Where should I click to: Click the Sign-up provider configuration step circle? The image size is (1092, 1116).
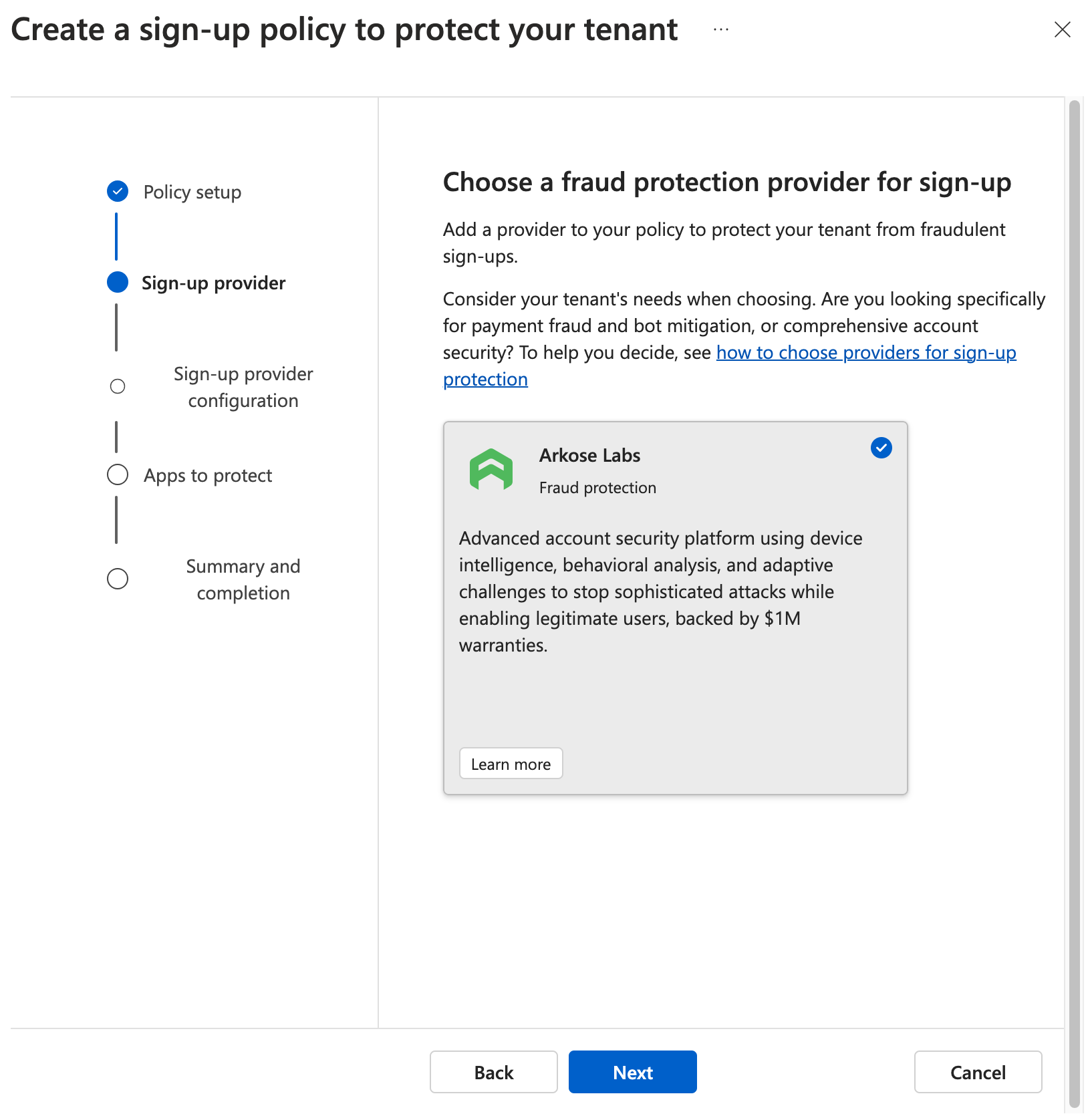point(118,386)
